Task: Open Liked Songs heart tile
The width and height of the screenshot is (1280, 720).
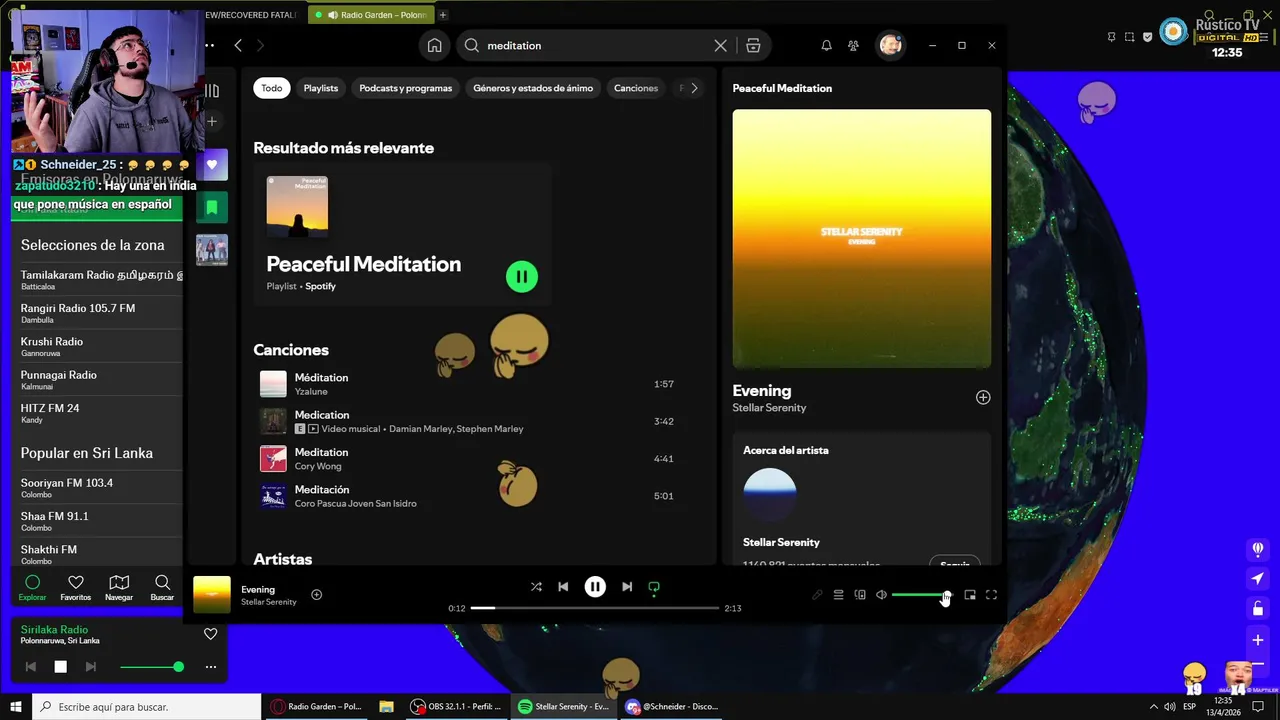Action: (x=212, y=165)
